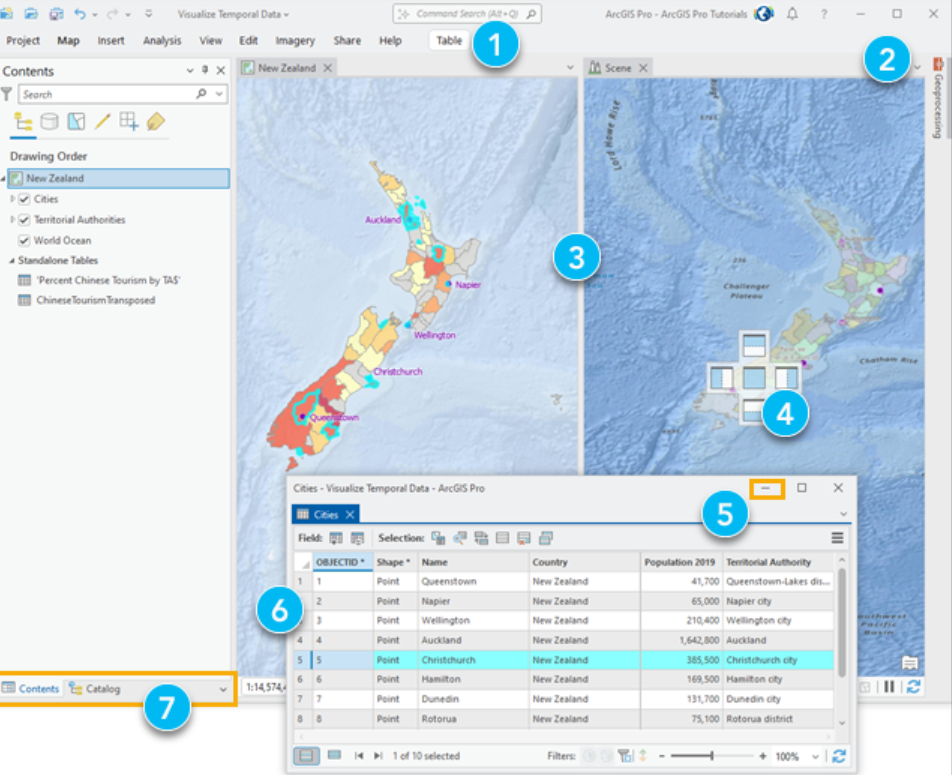
Task: Adjust the table zoom slider
Action: (713, 755)
